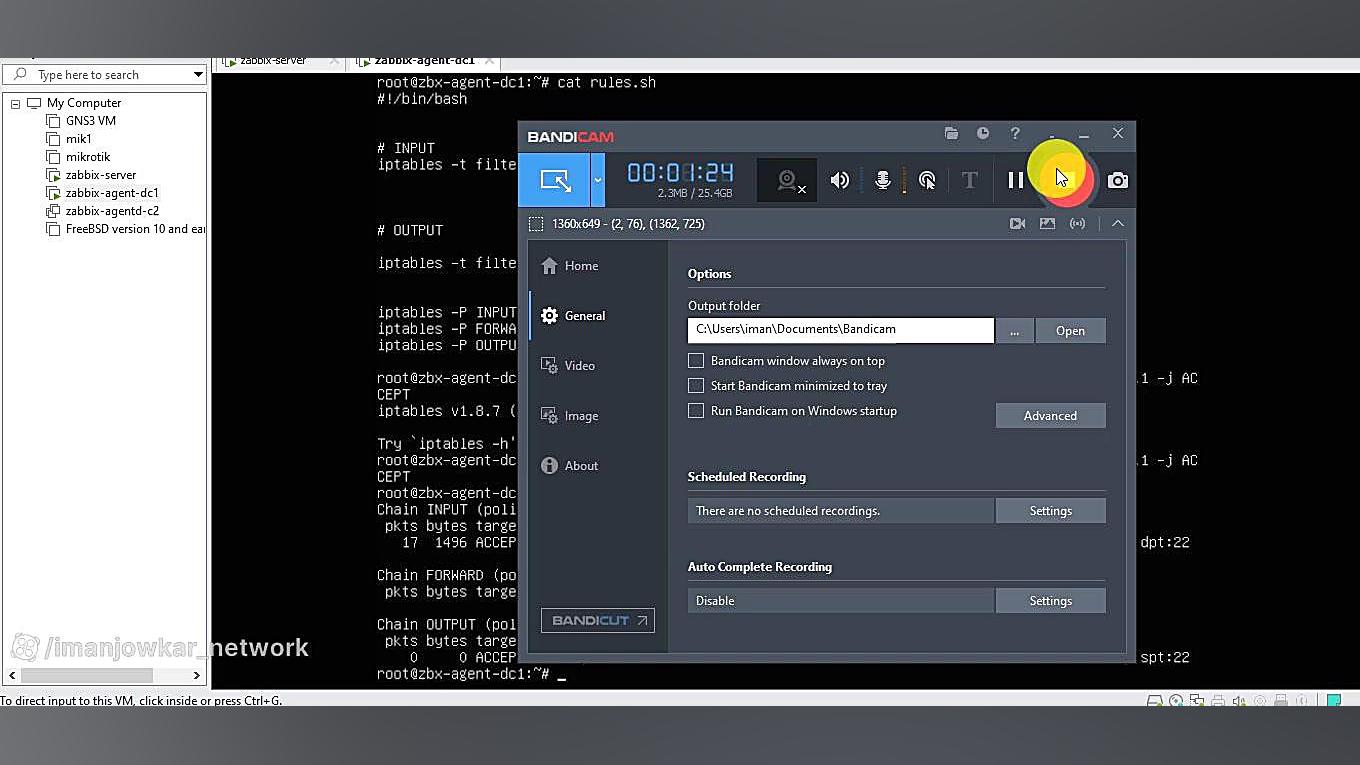Viewport: 1360px width, 765px height.
Task: Pause the Bandicam recording
Action: [1015, 180]
